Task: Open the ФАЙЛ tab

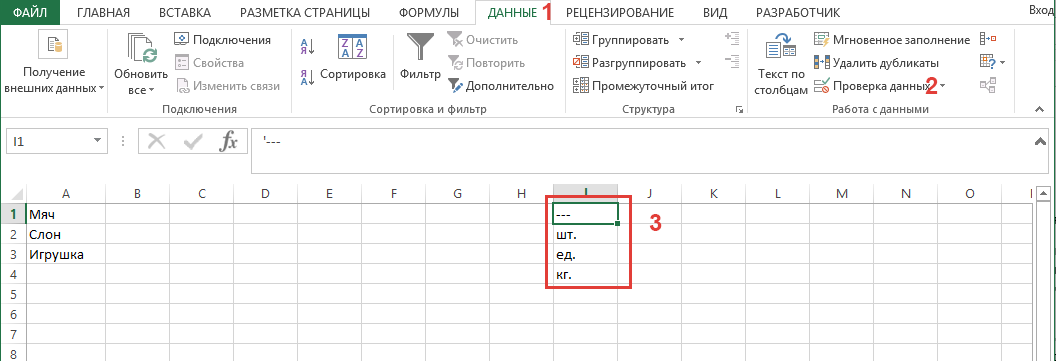Action: (29, 12)
